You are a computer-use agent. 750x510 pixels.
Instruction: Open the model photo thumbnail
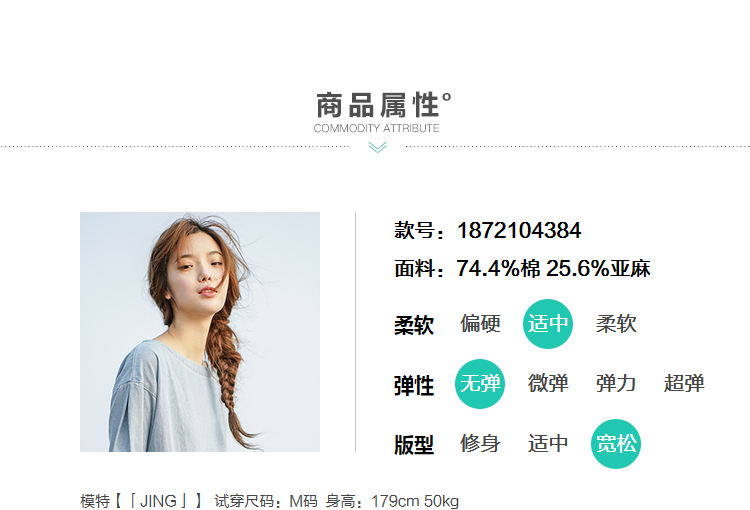(x=200, y=332)
